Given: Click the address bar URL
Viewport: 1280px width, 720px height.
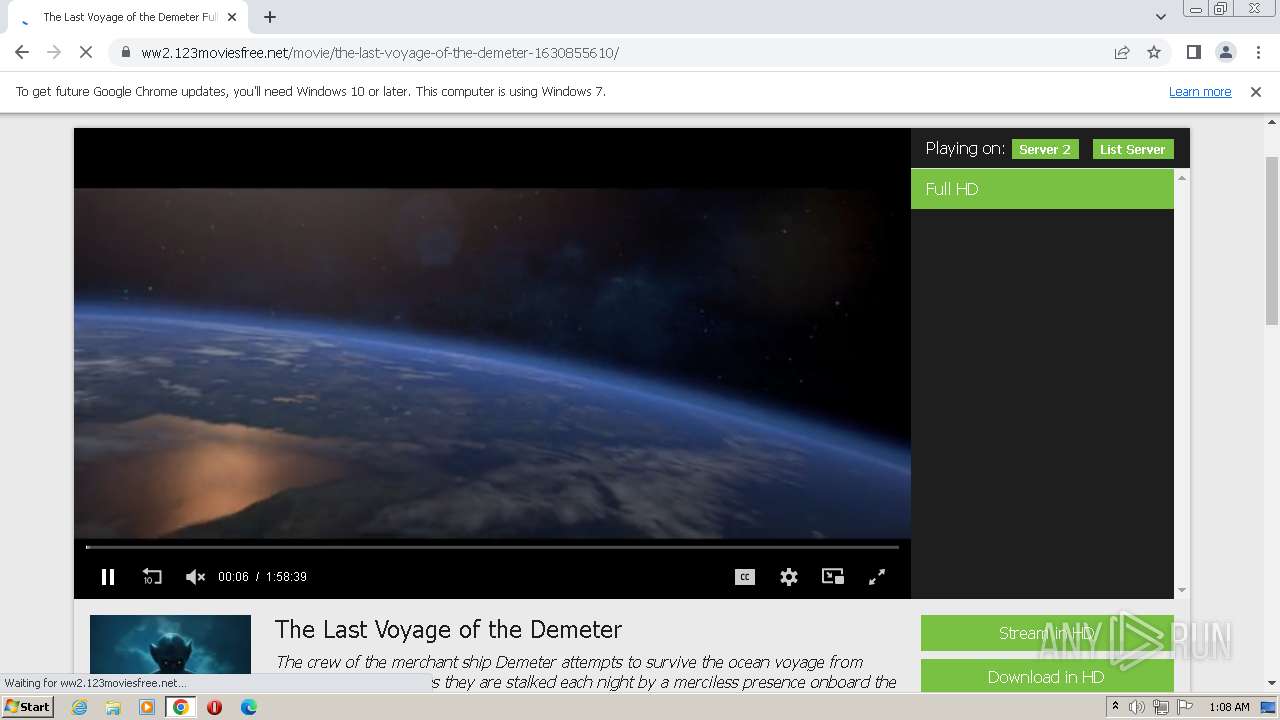Looking at the screenshot, I should pyautogui.click(x=380, y=53).
